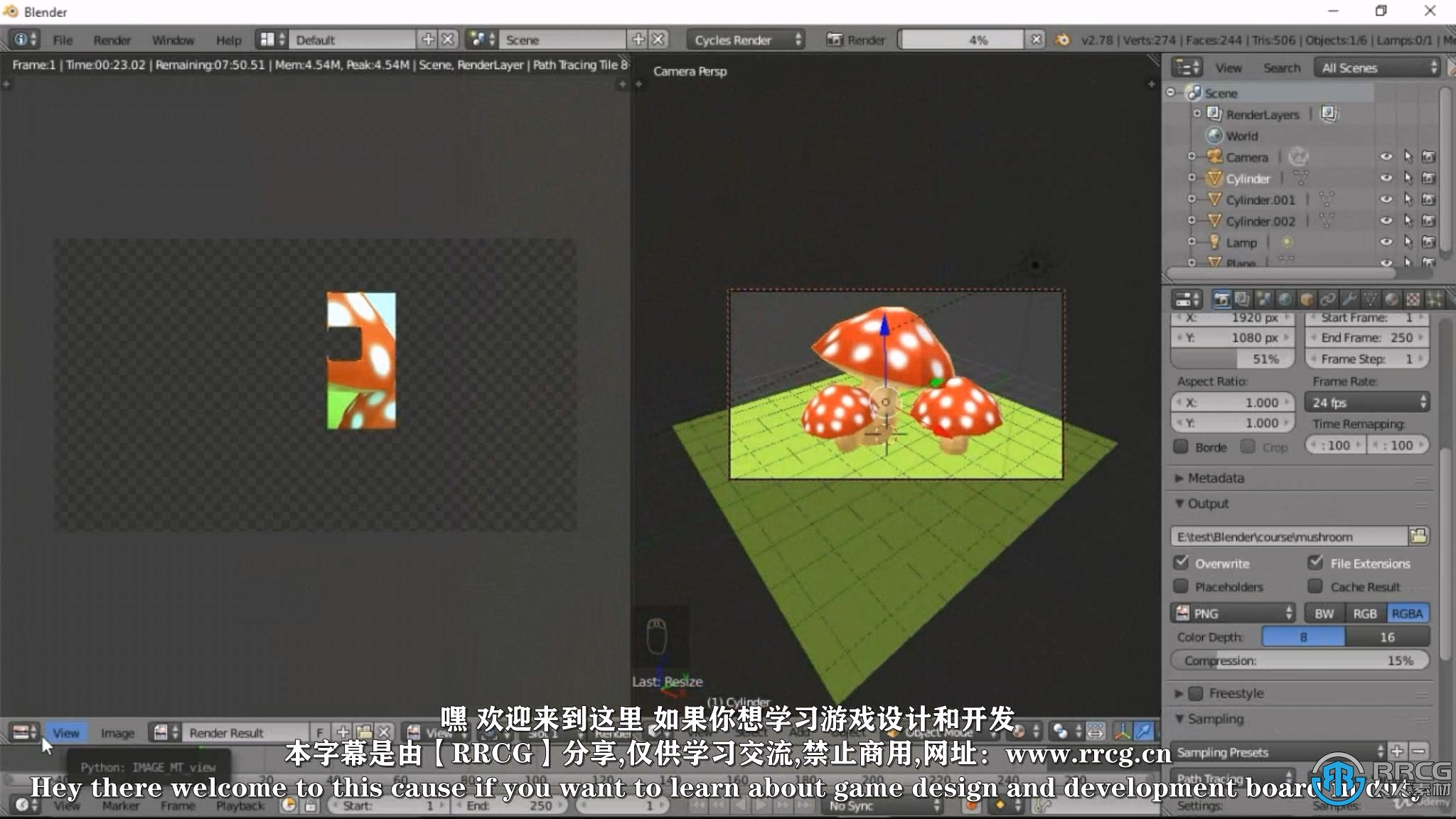1456x819 pixels.
Task: Open the Modifiers properties tab (wrench icon)
Action: point(1349,299)
